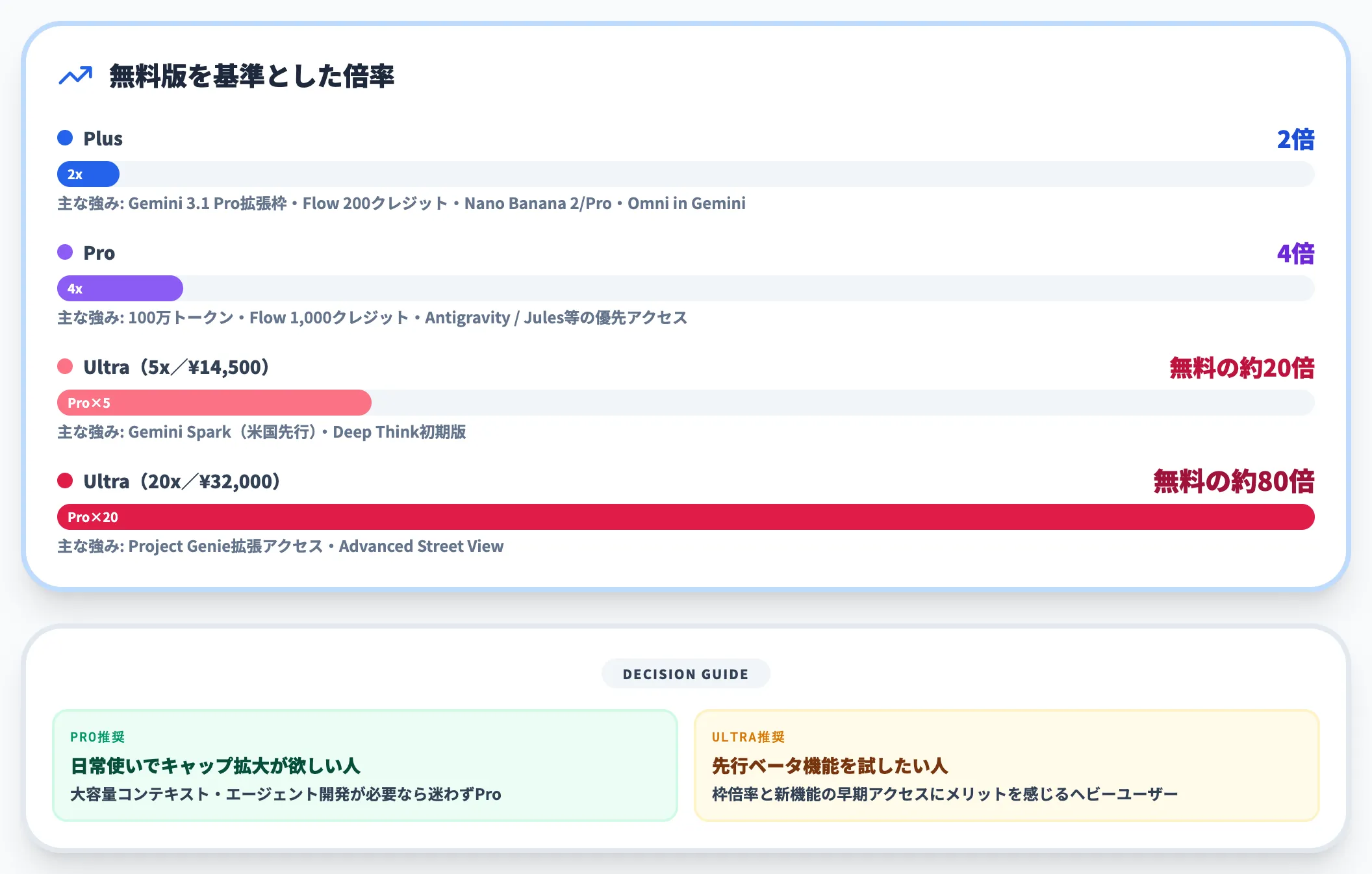The height and width of the screenshot is (874, 1372).
Task: Click the pink dot next to Ultra 5x
Action: (65, 366)
